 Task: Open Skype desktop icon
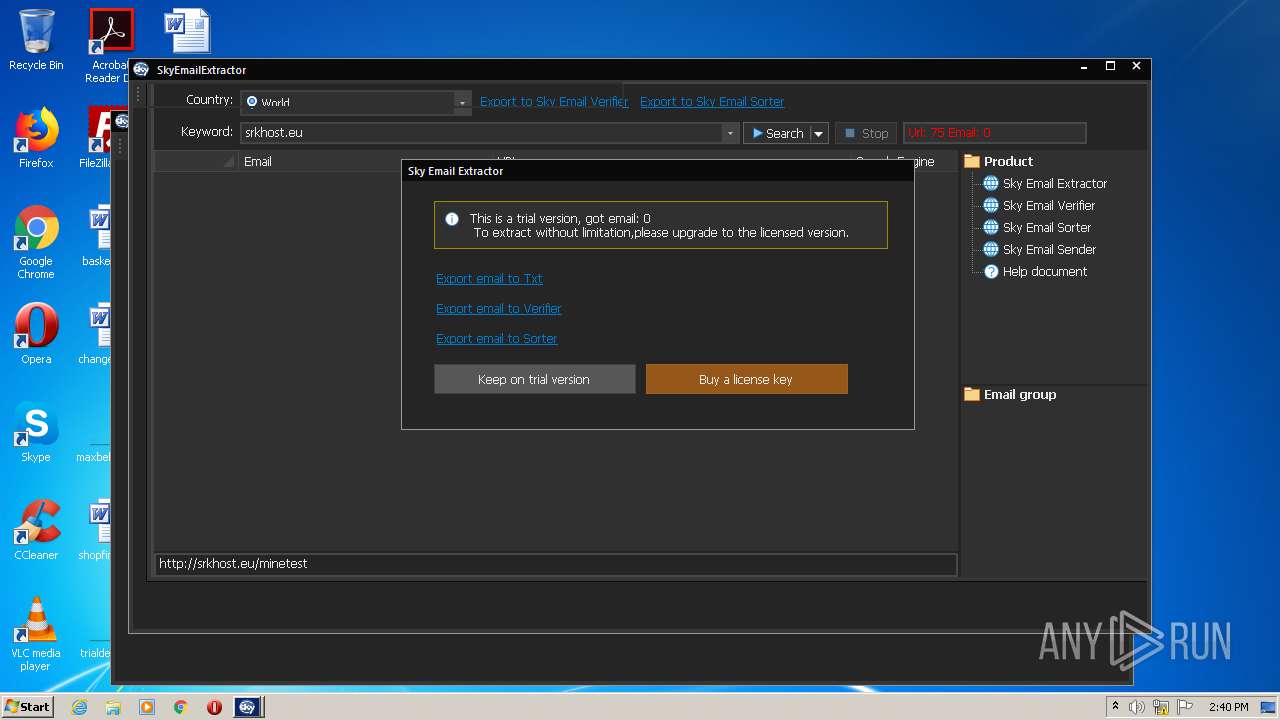click(36, 432)
